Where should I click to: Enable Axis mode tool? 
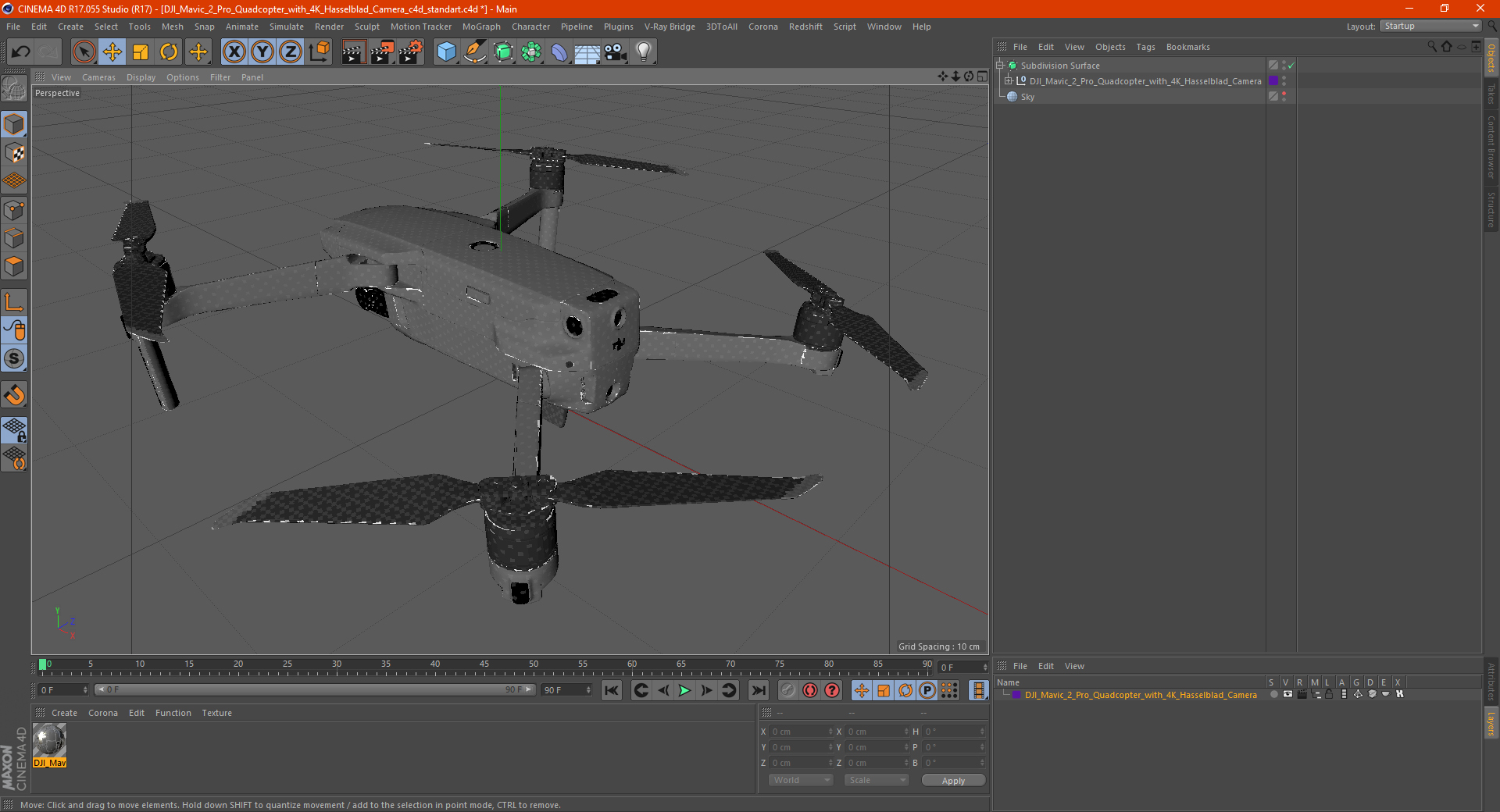click(14, 302)
